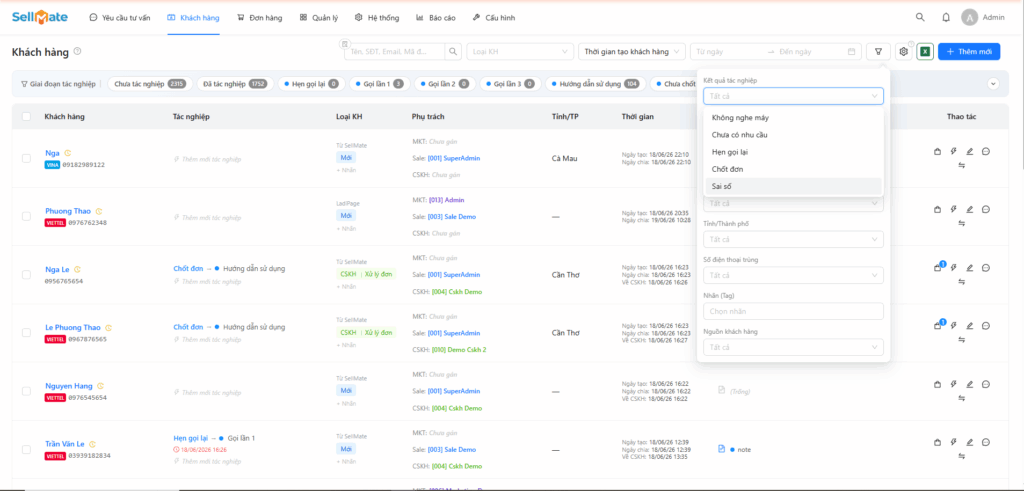Tick the checkbox for Trần Văn Le
Viewport: 1024px width, 491px height.
(26, 449)
